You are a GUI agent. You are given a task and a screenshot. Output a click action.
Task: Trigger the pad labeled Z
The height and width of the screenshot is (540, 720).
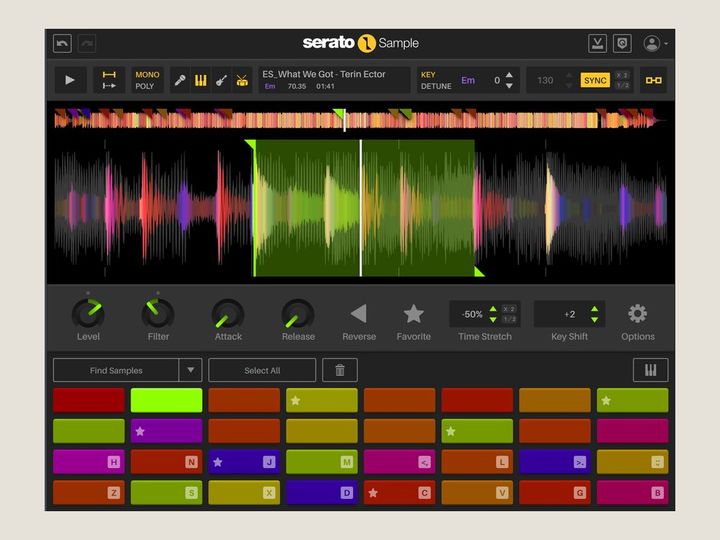click(x=89, y=492)
